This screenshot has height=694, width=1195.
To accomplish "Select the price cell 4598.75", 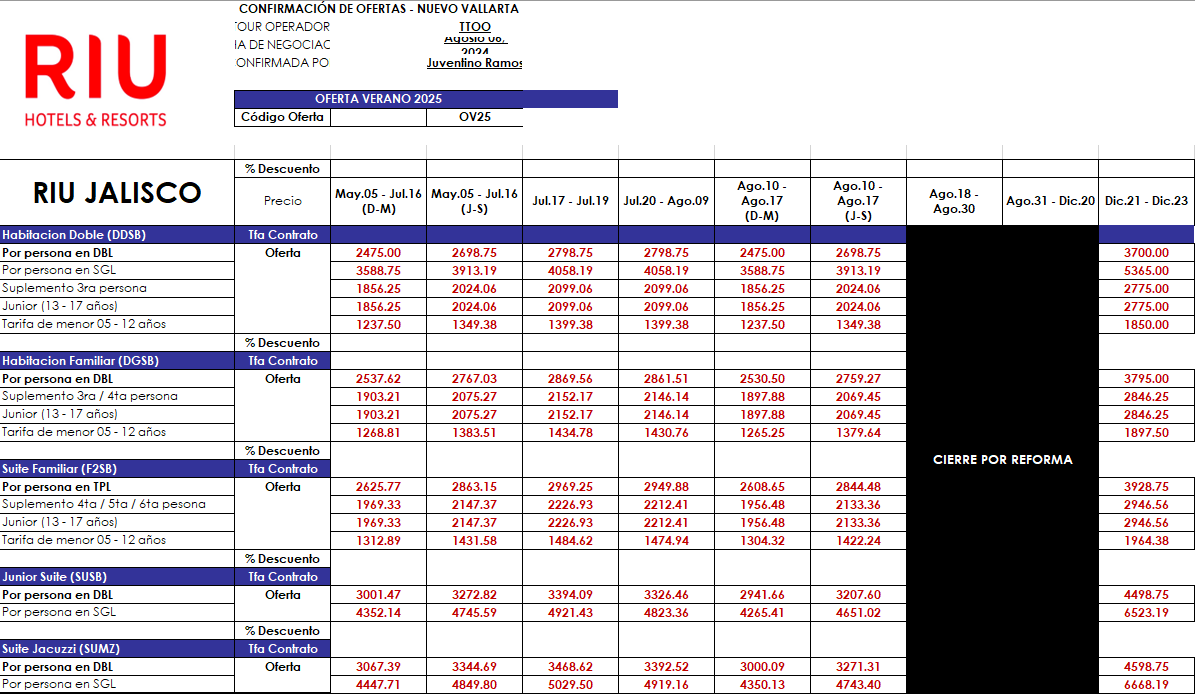I will tap(1146, 667).
